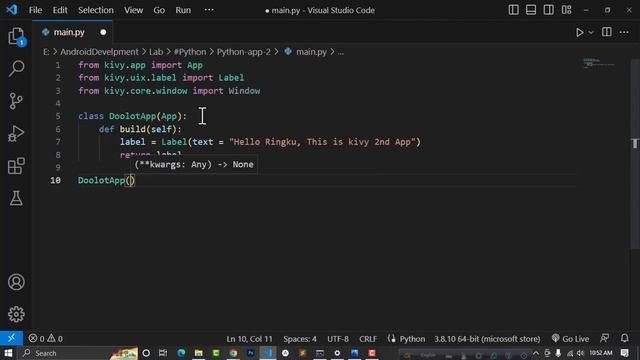Click the unsaved dot on main.py tab
Image resolution: width=640 pixels, height=360 pixels.
tap(103, 32)
